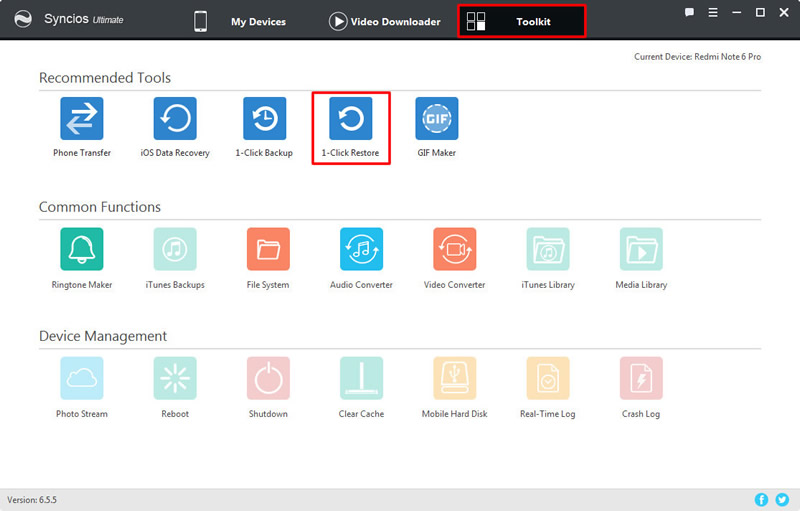Open the Audio Converter
Image resolution: width=800 pixels, height=511 pixels.
(x=361, y=249)
